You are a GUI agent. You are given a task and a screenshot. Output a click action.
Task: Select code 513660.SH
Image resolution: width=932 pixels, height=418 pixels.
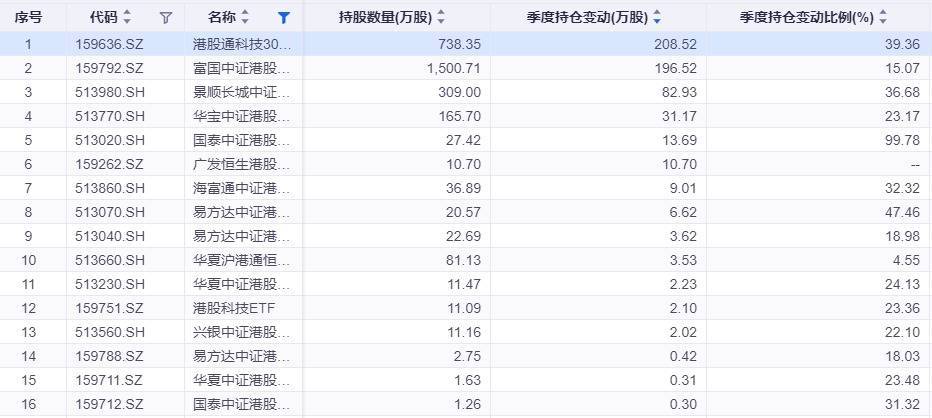110,260
